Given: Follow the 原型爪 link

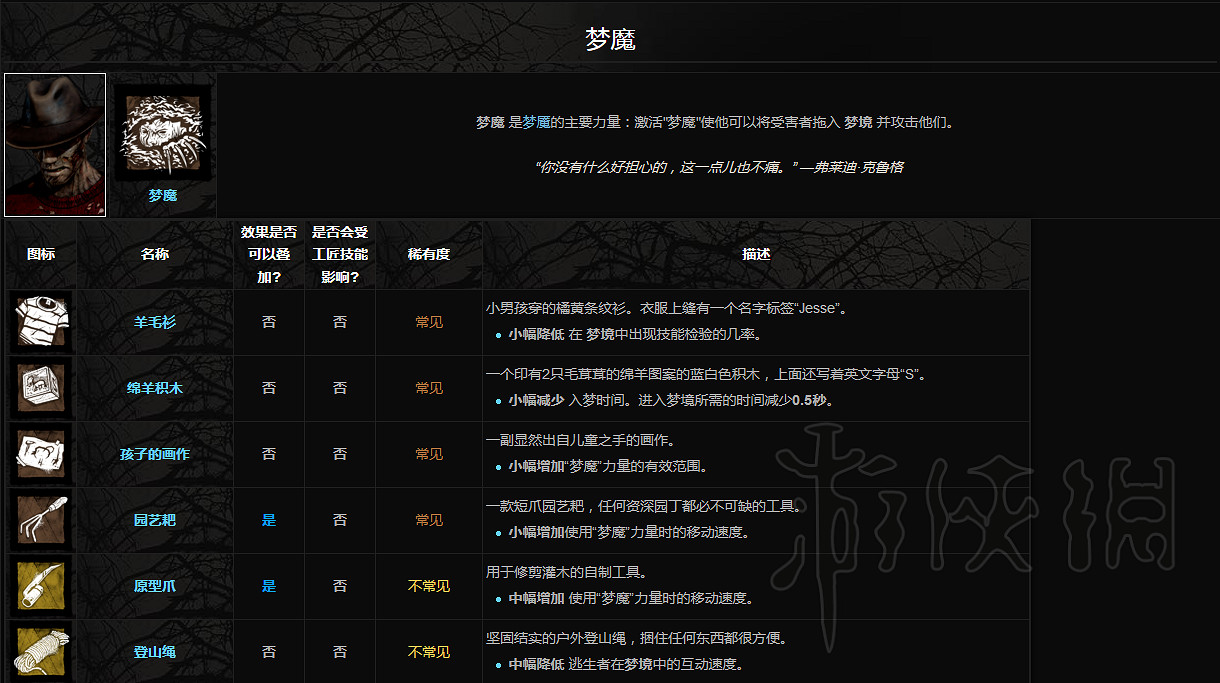Looking at the screenshot, I should 154,586.
